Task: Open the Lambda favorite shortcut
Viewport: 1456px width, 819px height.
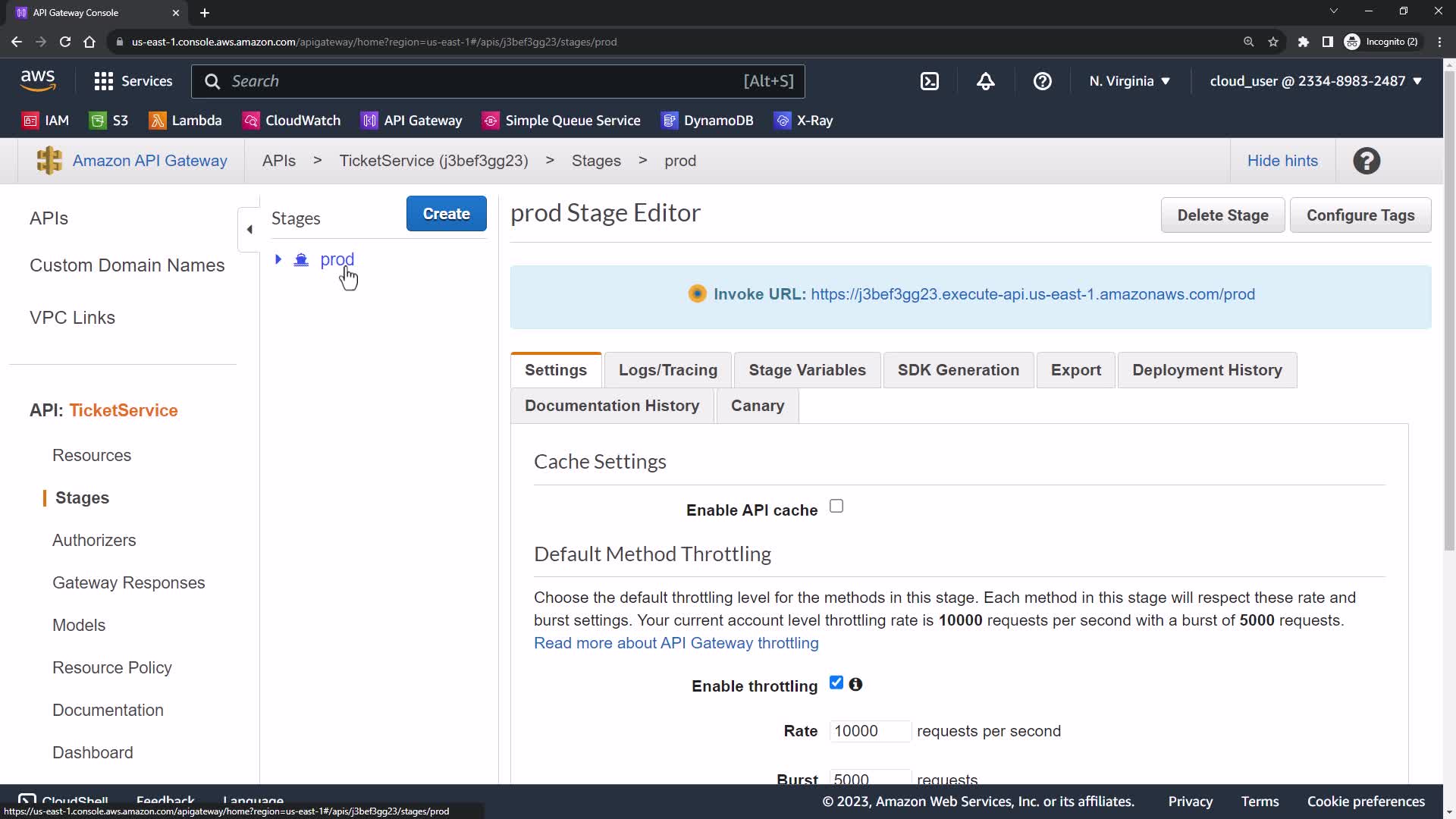Action: (186, 121)
